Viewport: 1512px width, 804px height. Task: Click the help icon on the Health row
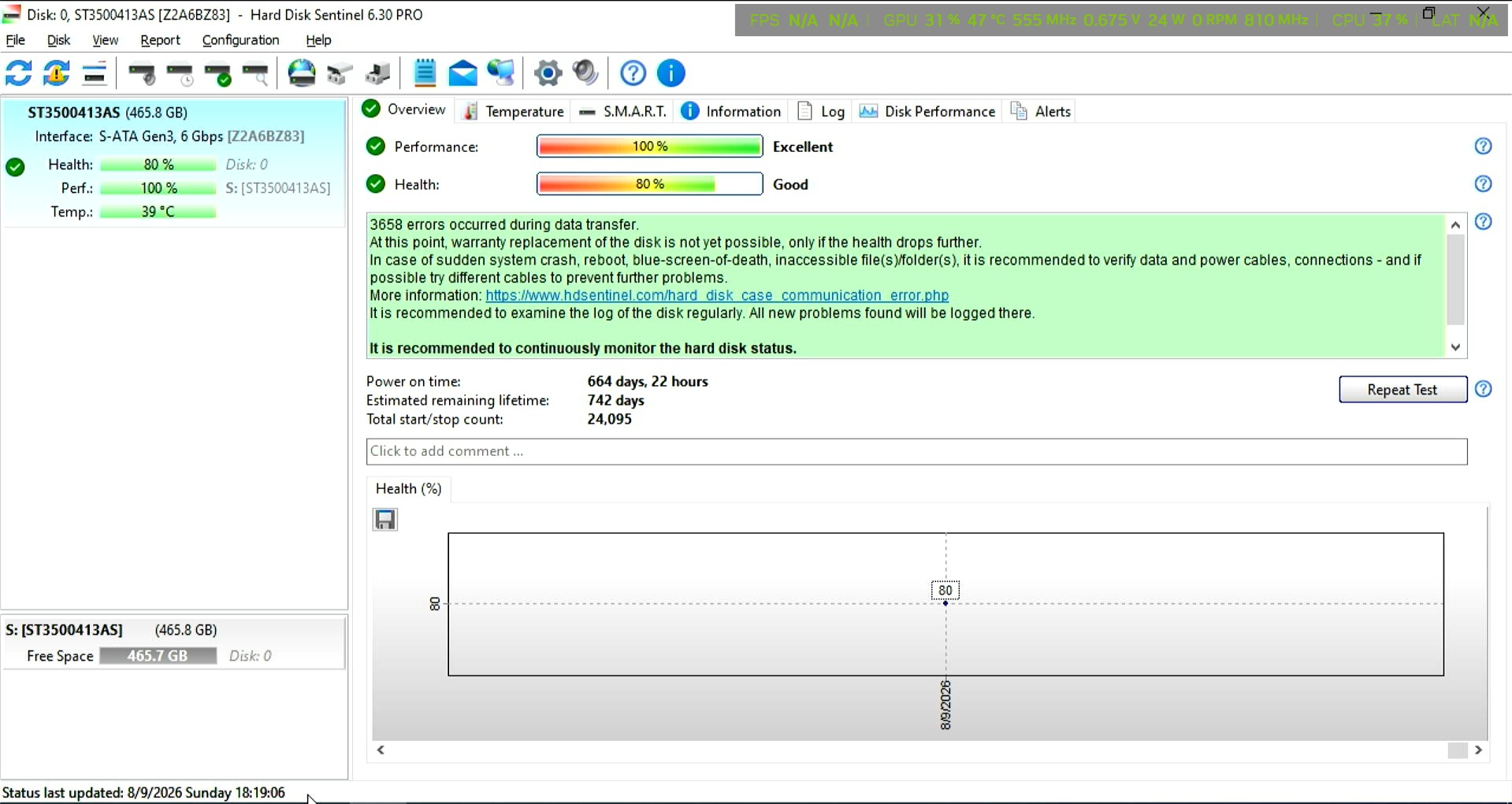[x=1483, y=184]
